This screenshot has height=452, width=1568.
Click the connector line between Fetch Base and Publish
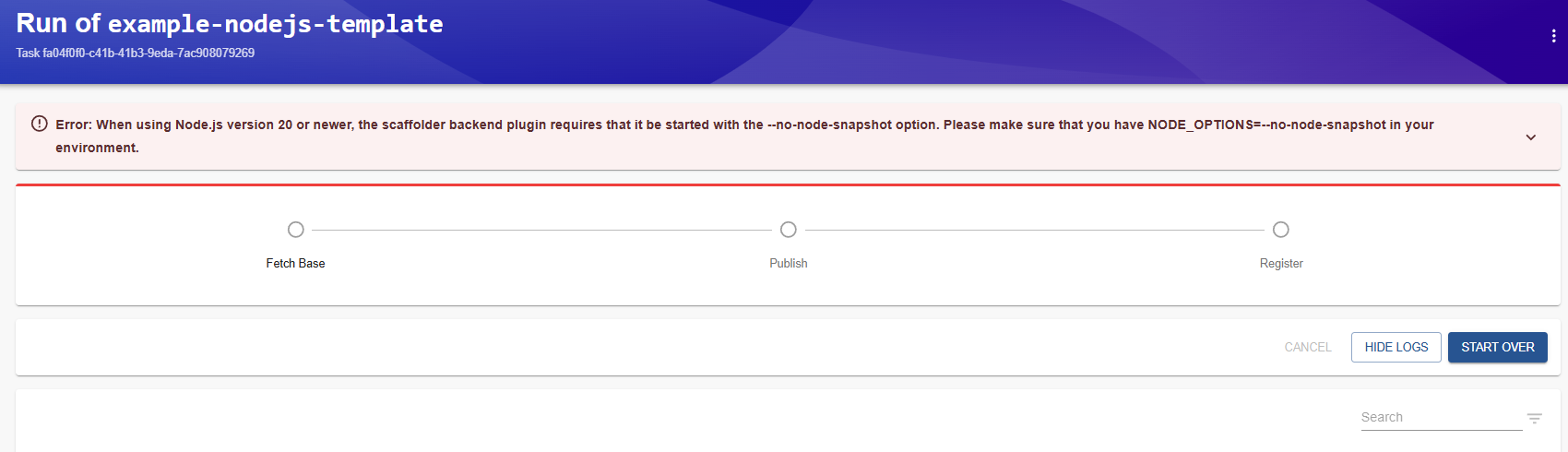(x=541, y=230)
